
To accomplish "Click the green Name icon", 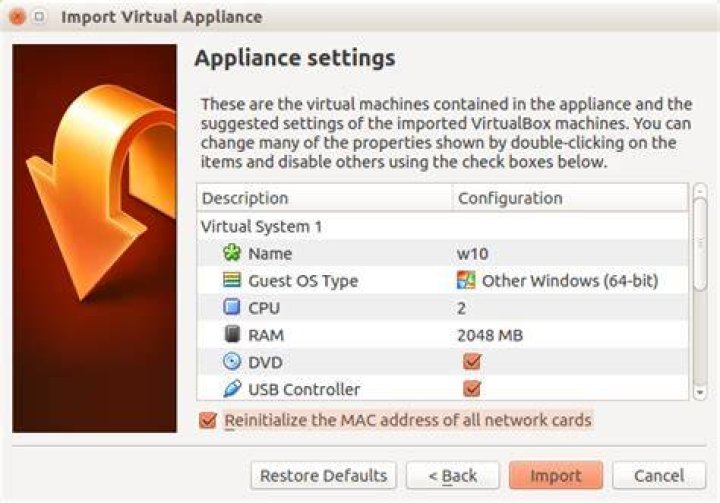I will [232, 253].
